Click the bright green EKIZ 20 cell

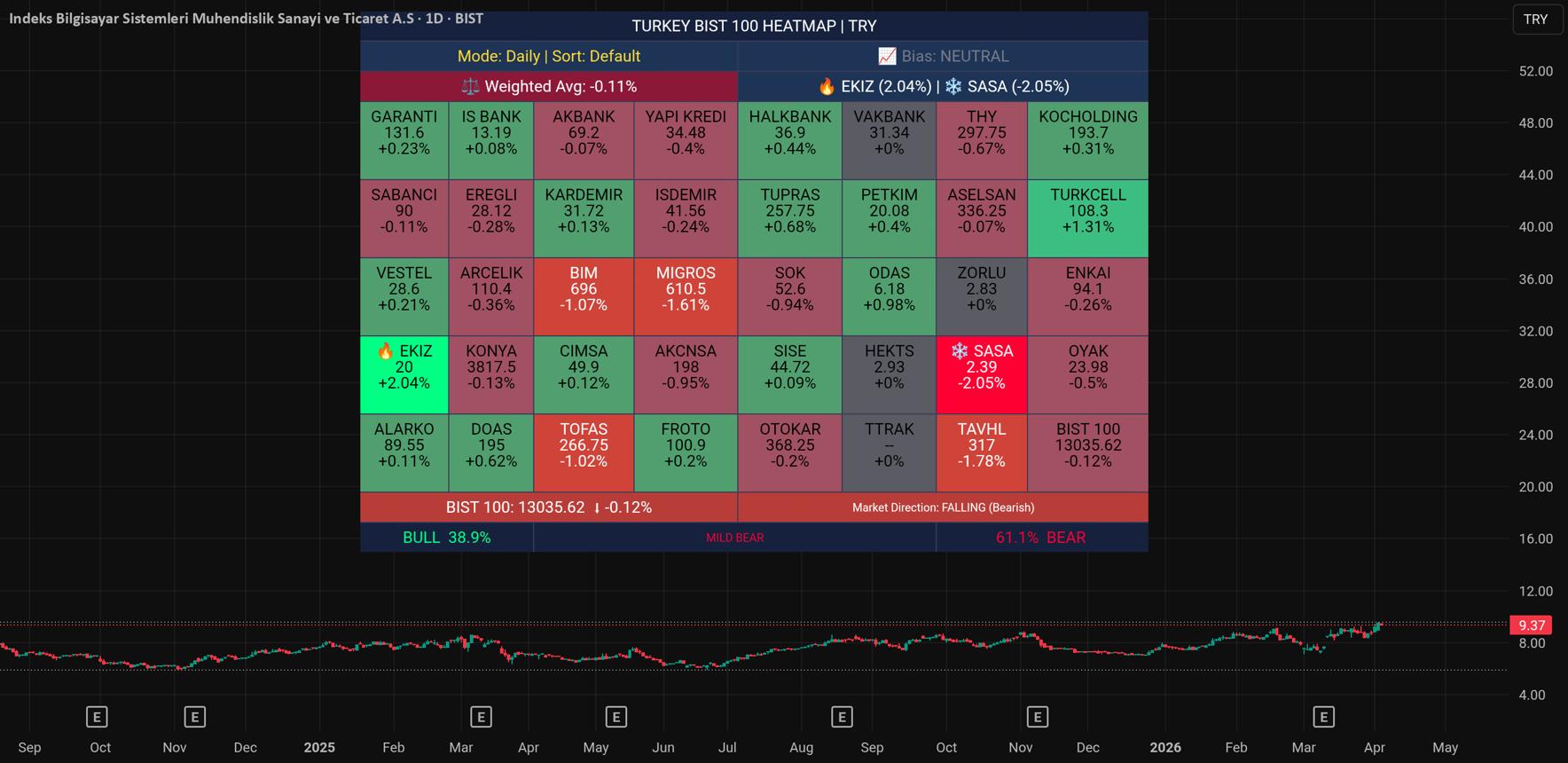tap(404, 375)
